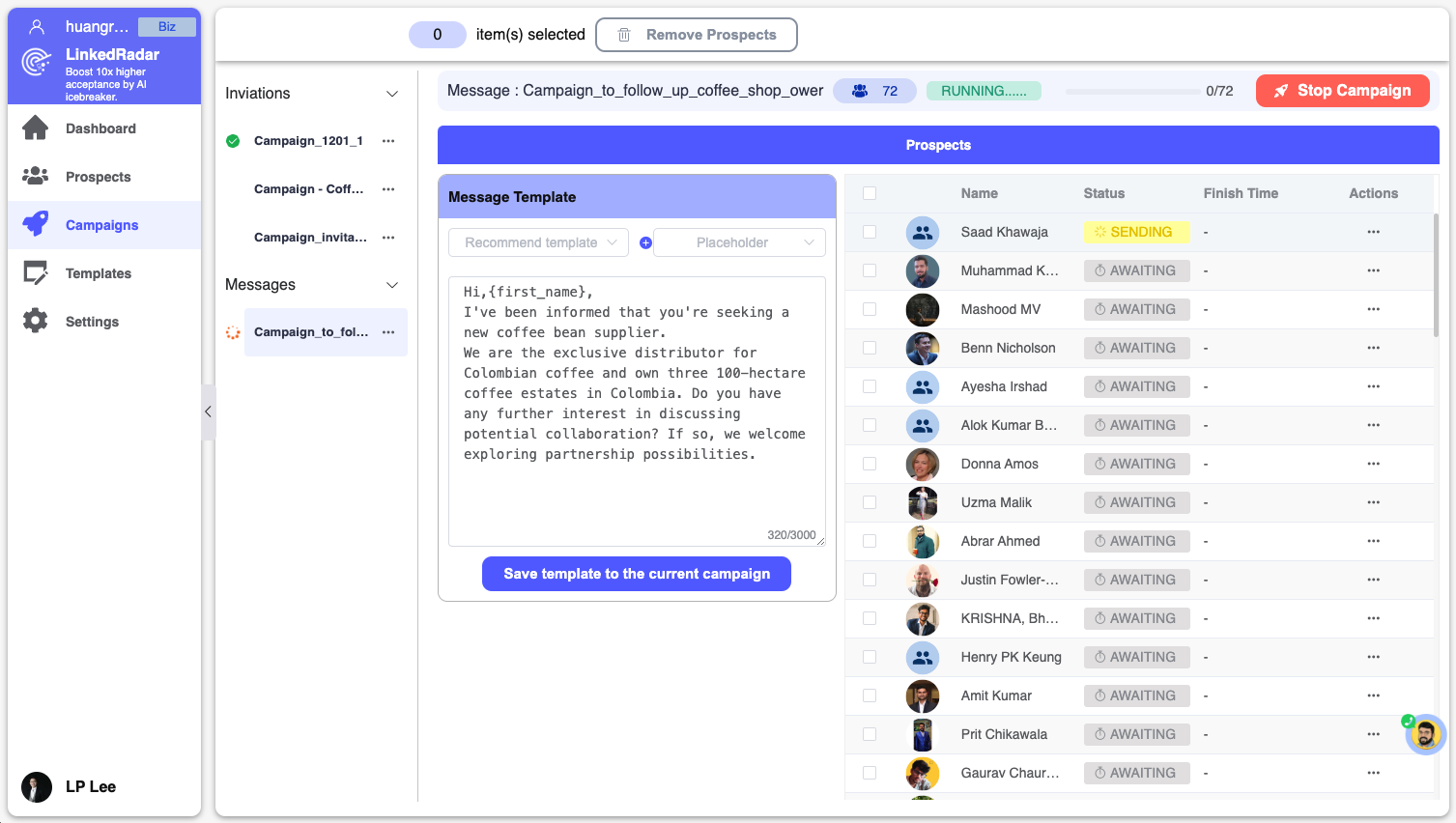The width and height of the screenshot is (1456, 823).
Task: Go to Campaigns in the sidebar
Action: pos(101,225)
